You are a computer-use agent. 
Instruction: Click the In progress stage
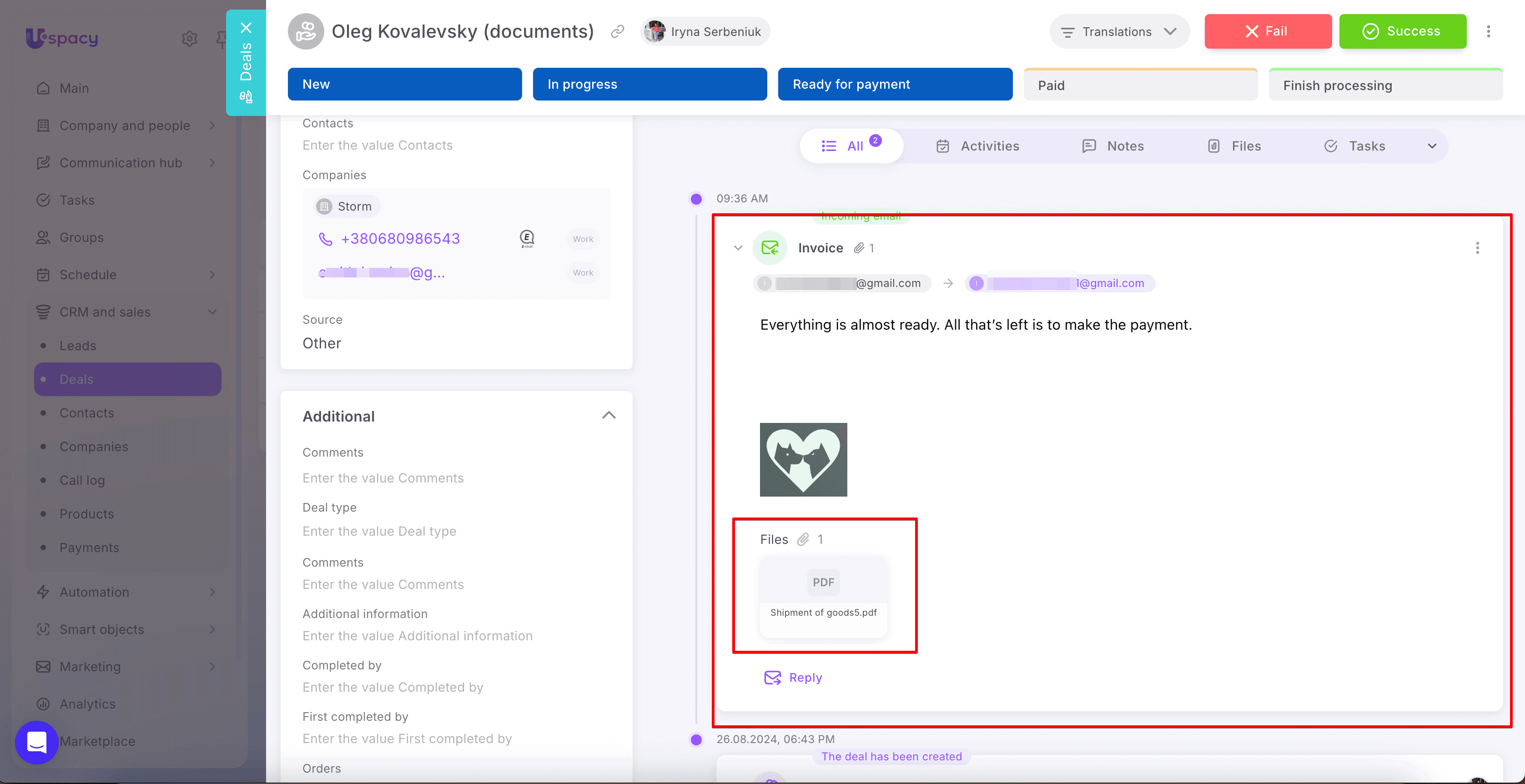pos(649,84)
